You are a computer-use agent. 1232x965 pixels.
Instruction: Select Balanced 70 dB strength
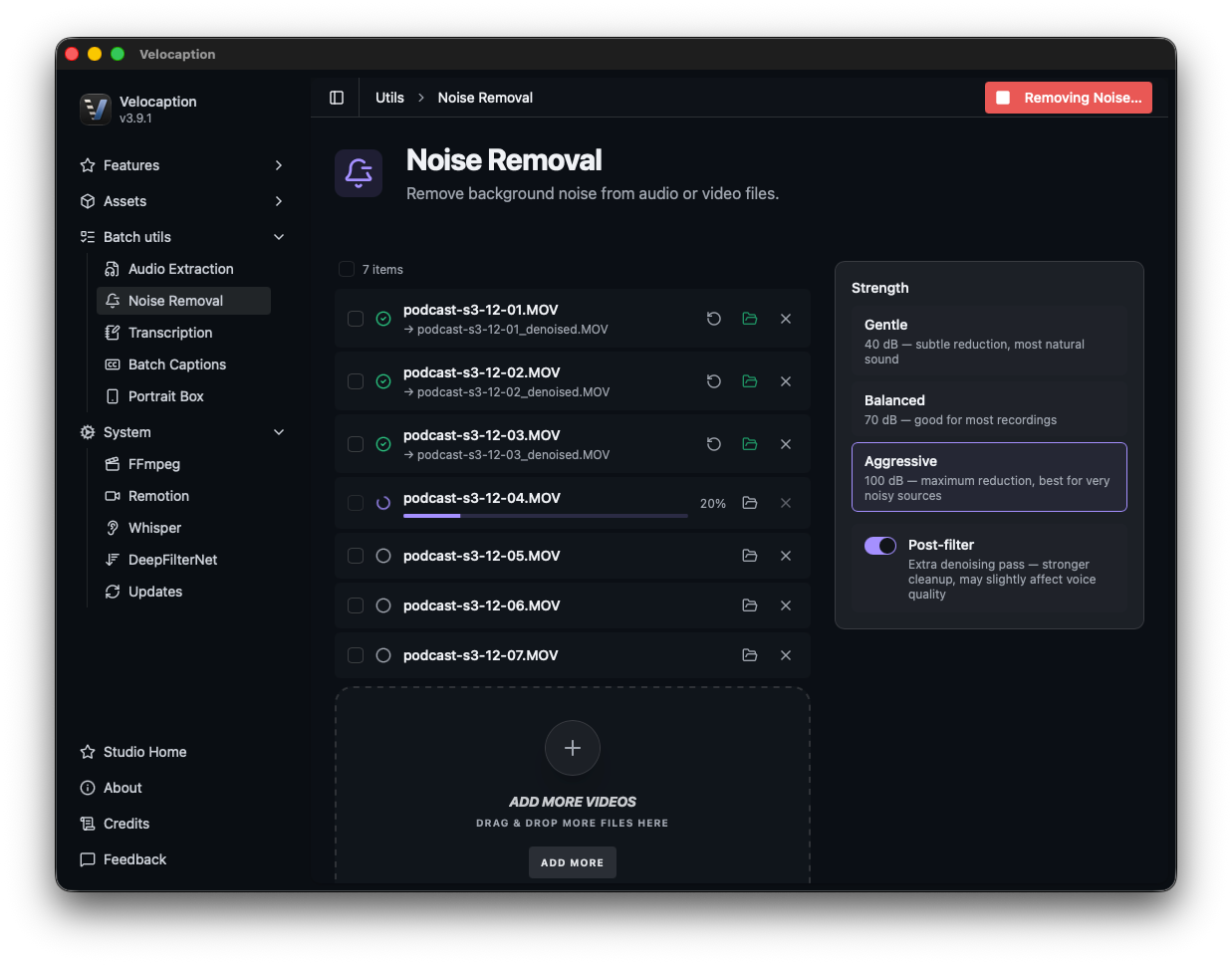point(989,409)
